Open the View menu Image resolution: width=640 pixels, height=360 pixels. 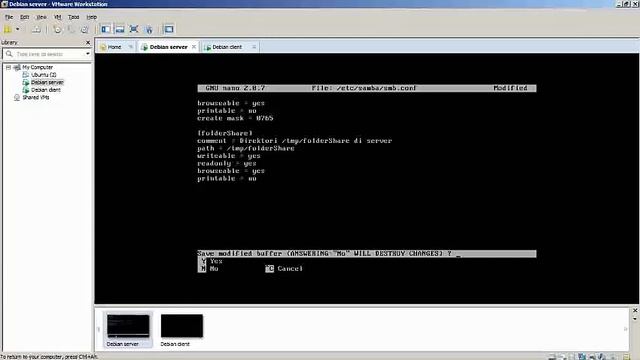(41, 17)
